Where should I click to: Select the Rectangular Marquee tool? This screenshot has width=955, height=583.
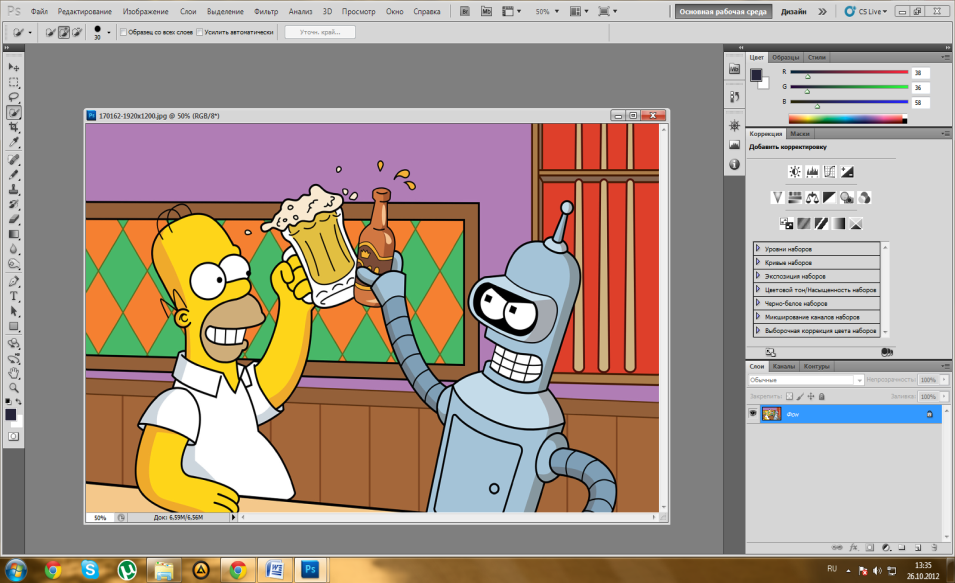tap(13, 82)
